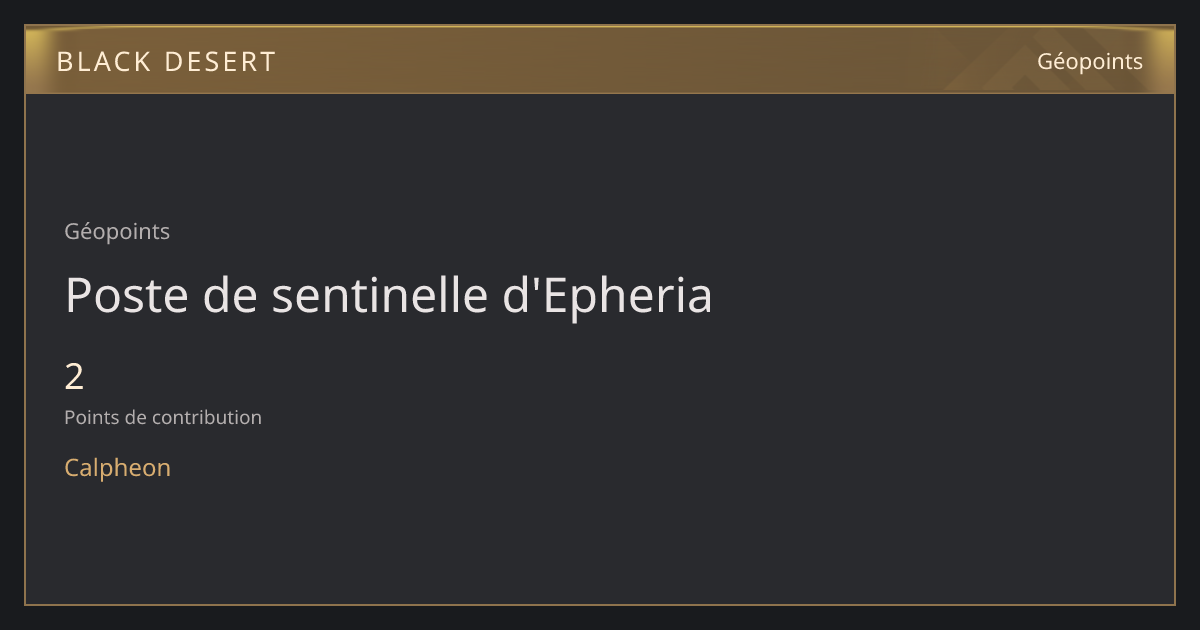Select the small grey Géopoints breadcrumb
The width and height of the screenshot is (1200, 630).
(x=117, y=232)
